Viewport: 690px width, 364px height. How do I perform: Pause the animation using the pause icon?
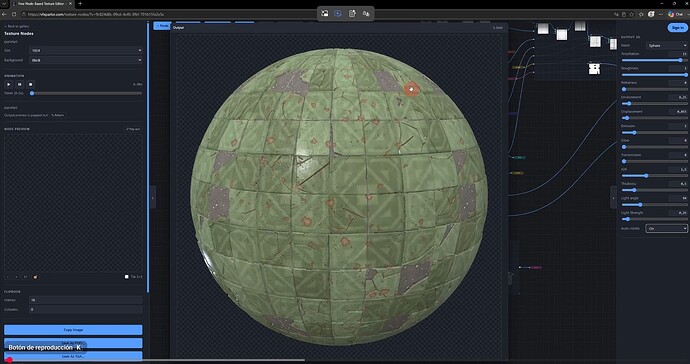pos(19,84)
